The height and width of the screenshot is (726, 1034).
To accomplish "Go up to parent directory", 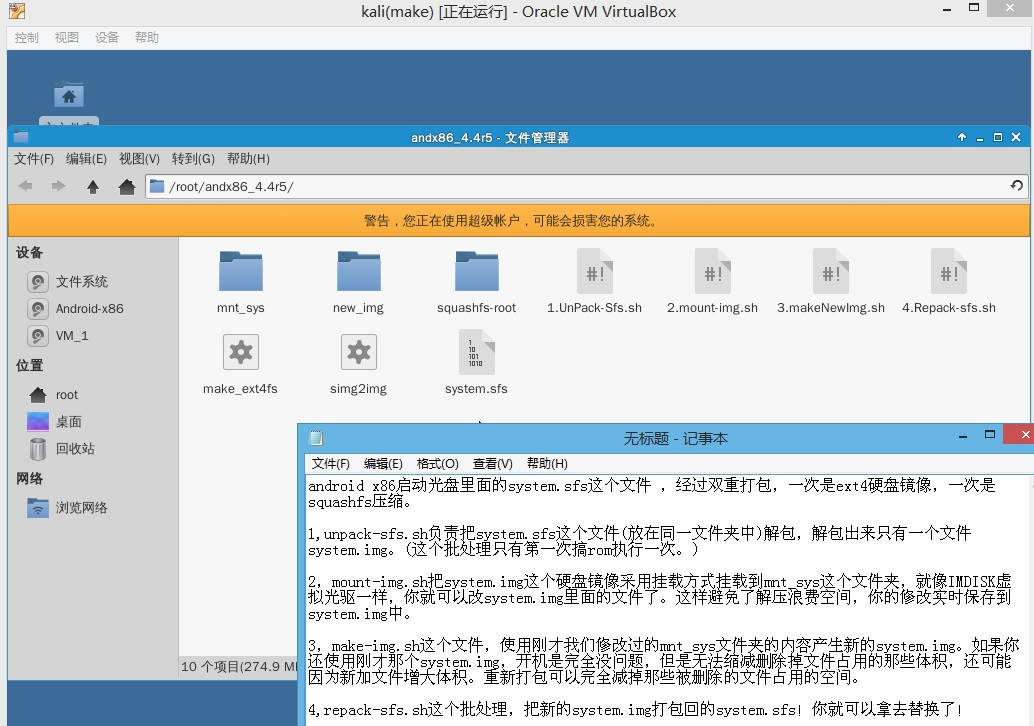I will pyautogui.click(x=93, y=187).
